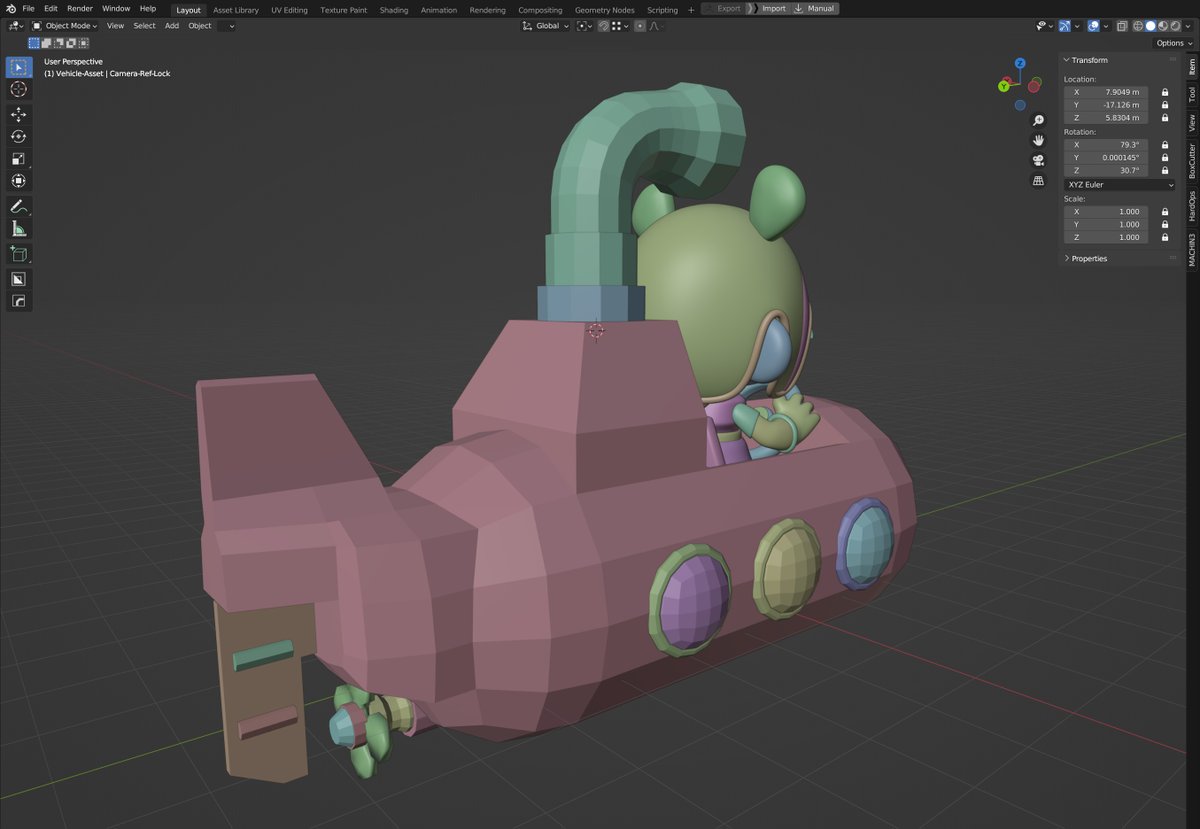The height and width of the screenshot is (829, 1200).
Task: Toggle snapping magnet in header
Action: coord(604,26)
